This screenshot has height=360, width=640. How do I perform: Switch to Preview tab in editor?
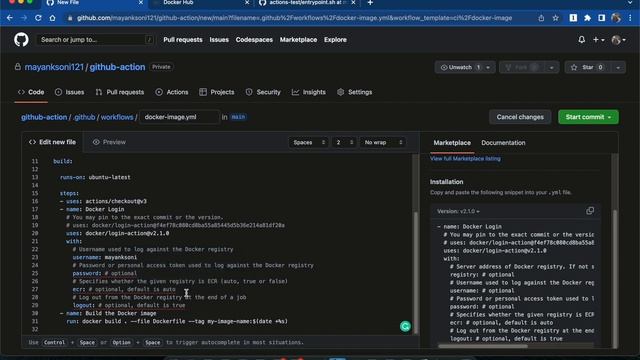[109, 142]
